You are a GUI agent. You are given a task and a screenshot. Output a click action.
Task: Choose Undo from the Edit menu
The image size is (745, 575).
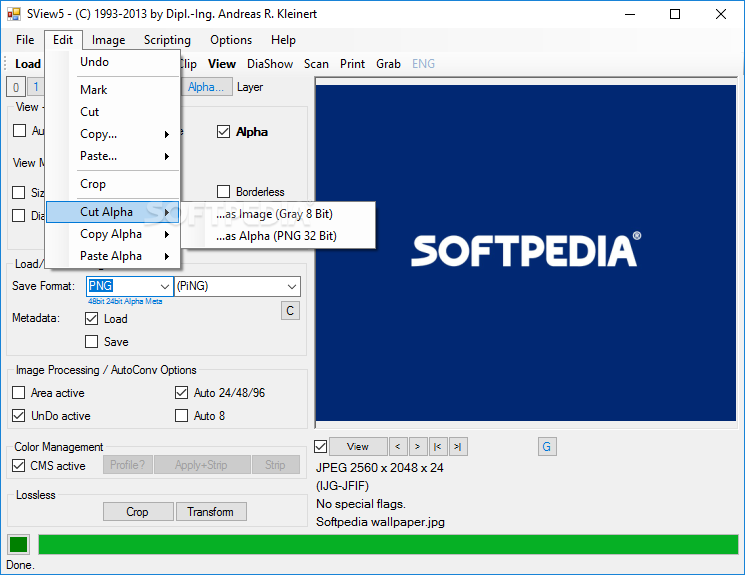113,62
